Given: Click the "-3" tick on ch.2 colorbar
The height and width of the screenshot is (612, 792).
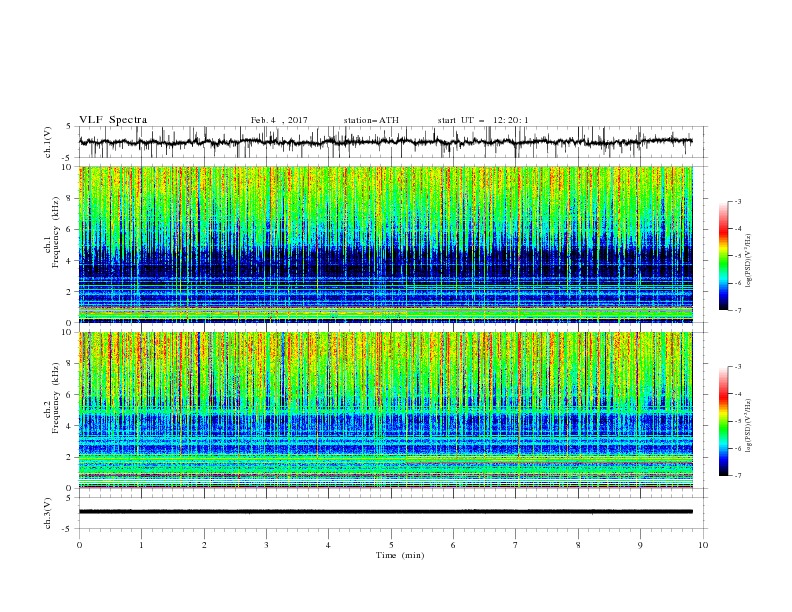Looking at the screenshot, I should point(737,367).
